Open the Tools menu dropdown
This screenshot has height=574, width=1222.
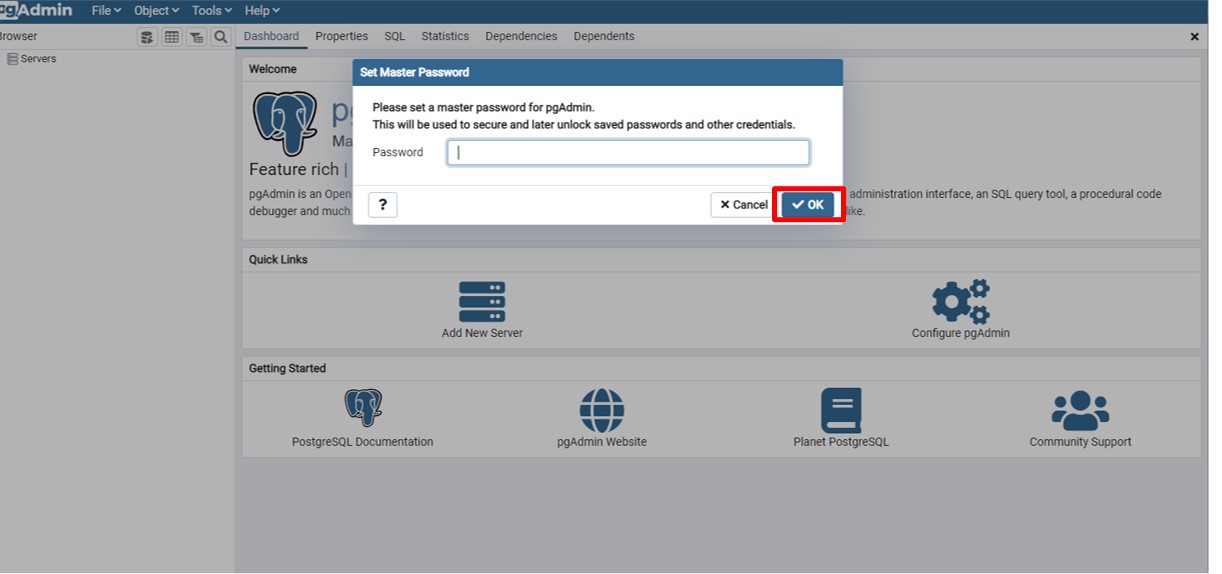click(x=211, y=10)
